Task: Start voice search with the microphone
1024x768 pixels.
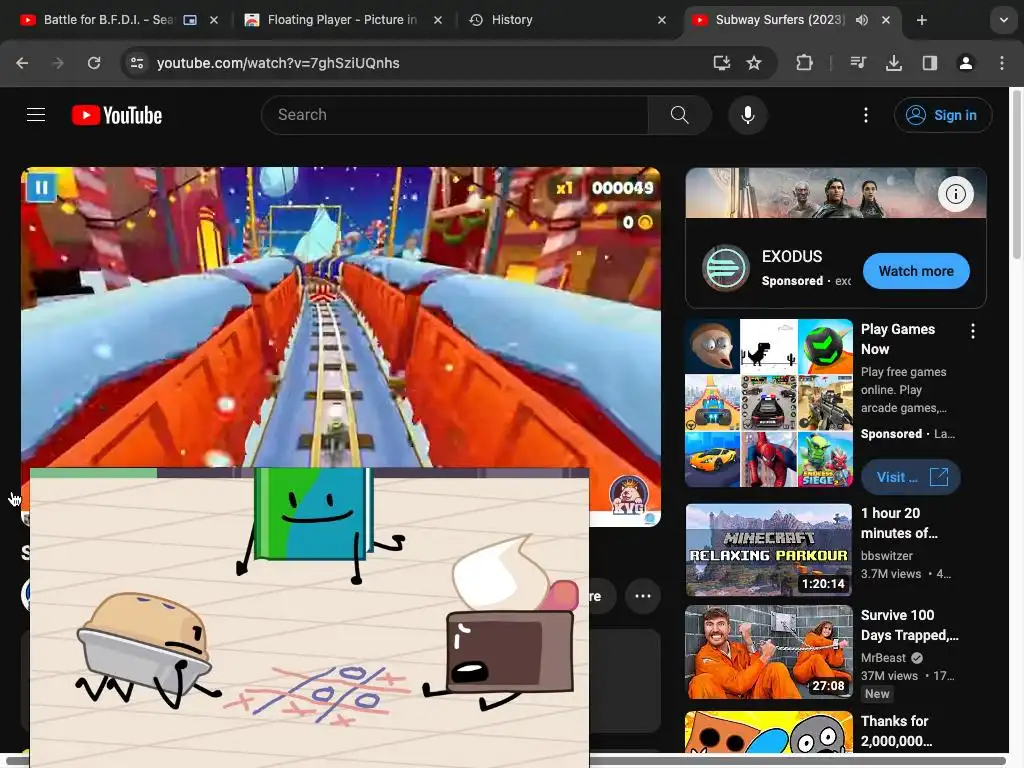Action: coord(748,115)
